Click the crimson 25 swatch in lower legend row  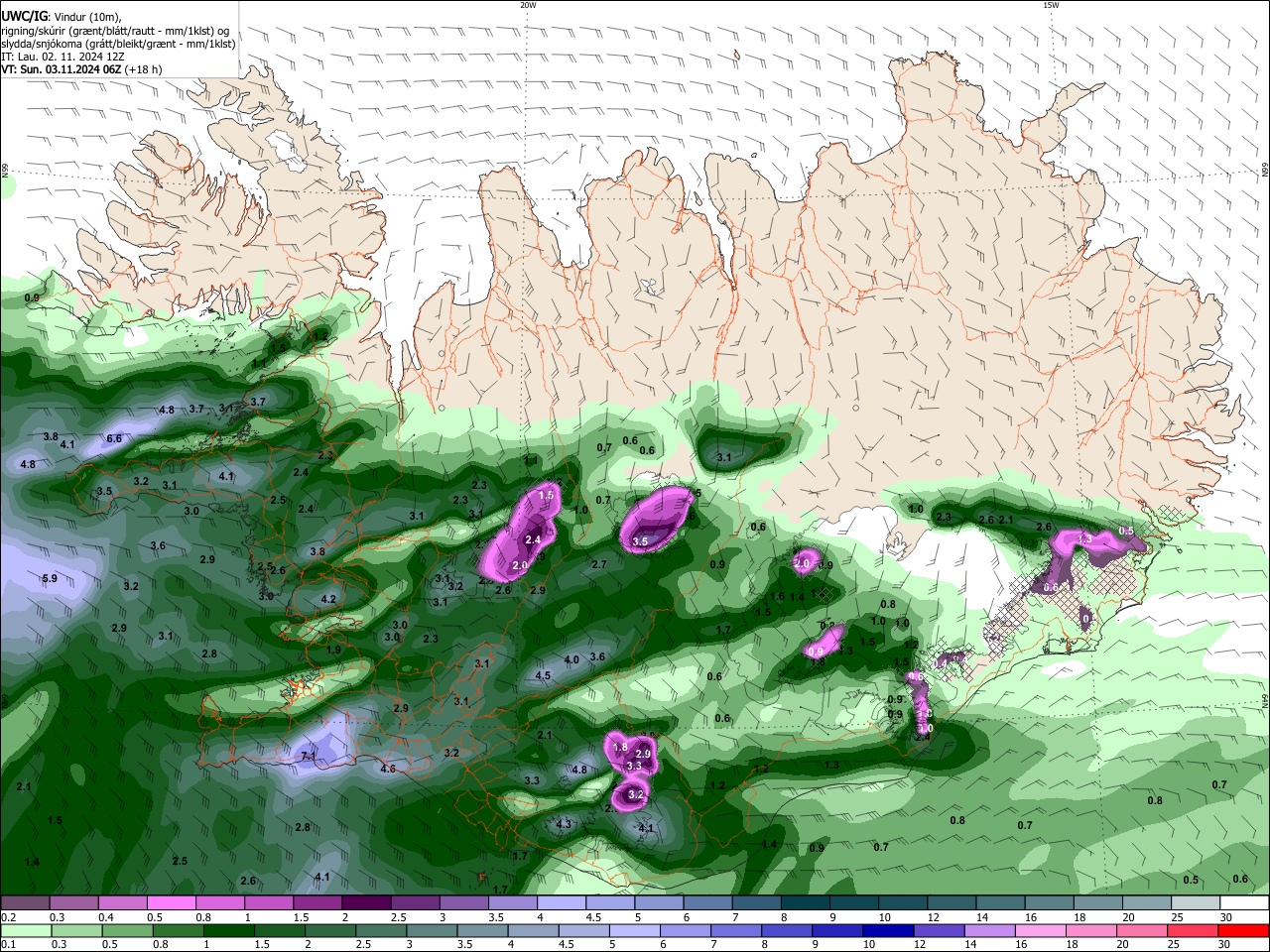tap(1194, 931)
